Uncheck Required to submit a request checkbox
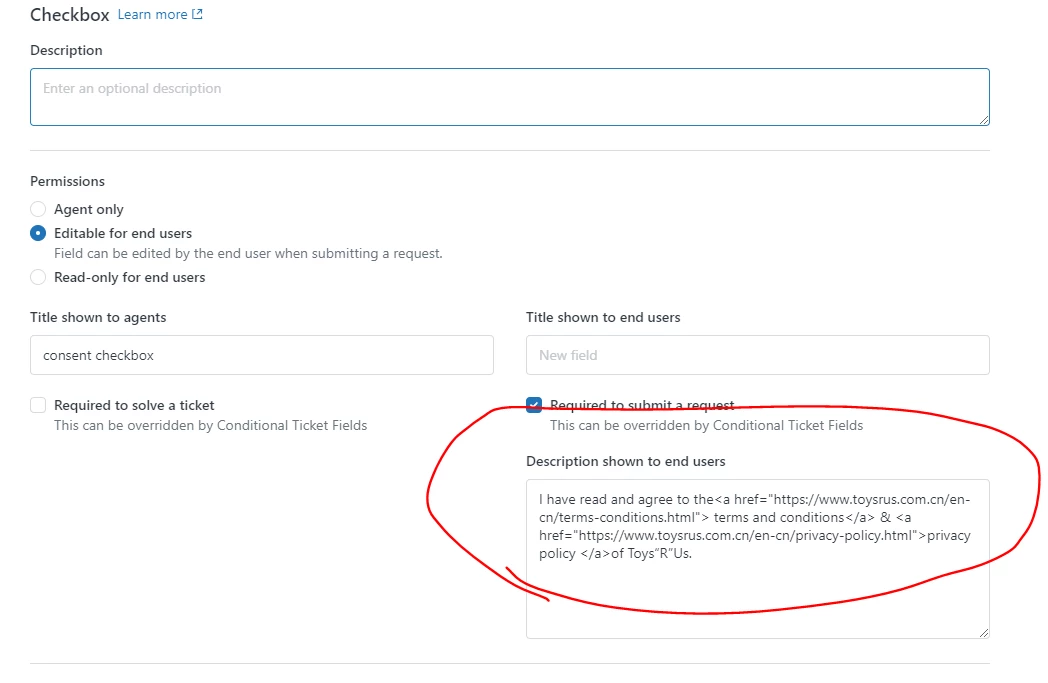 click(534, 405)
